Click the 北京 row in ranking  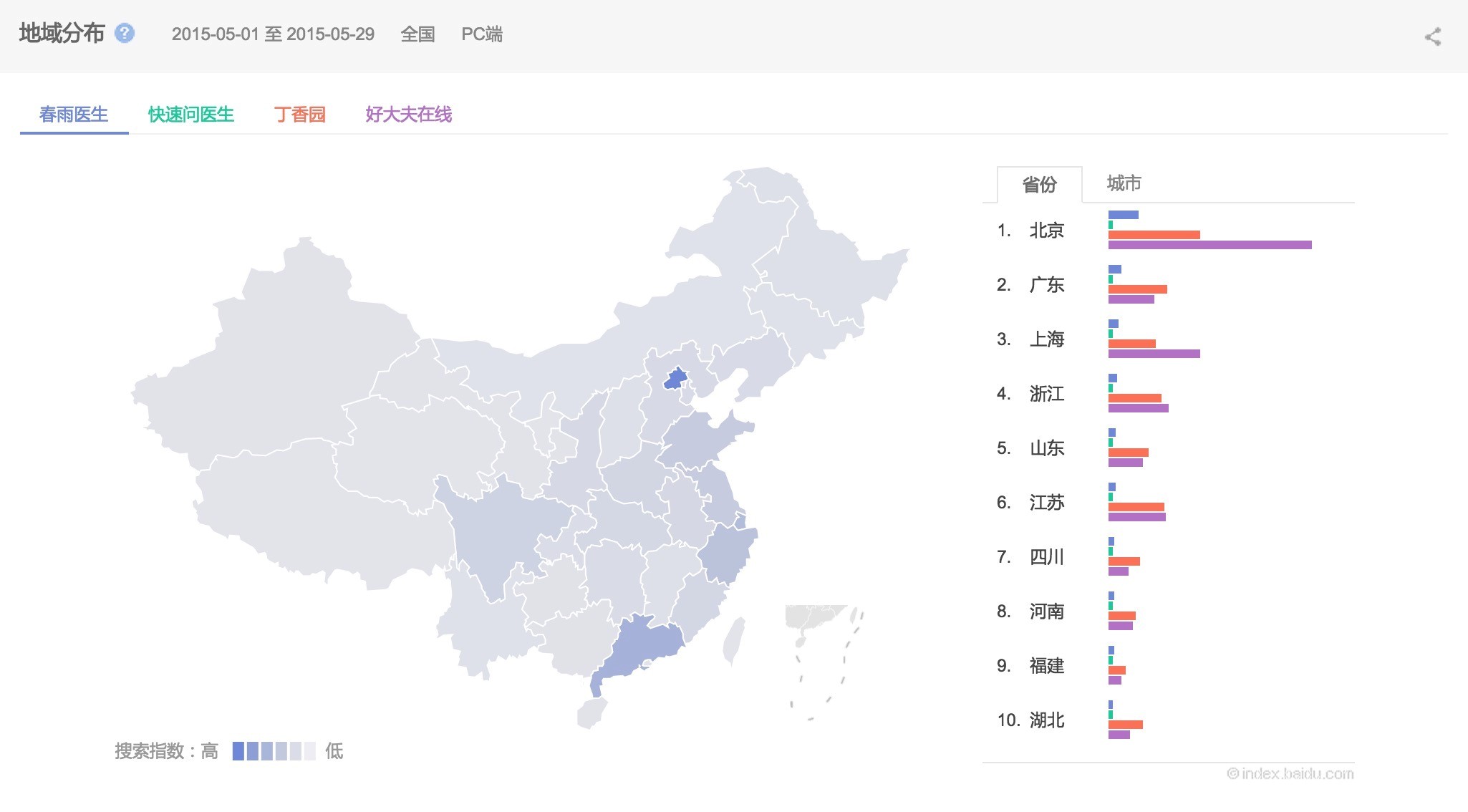1046,231
